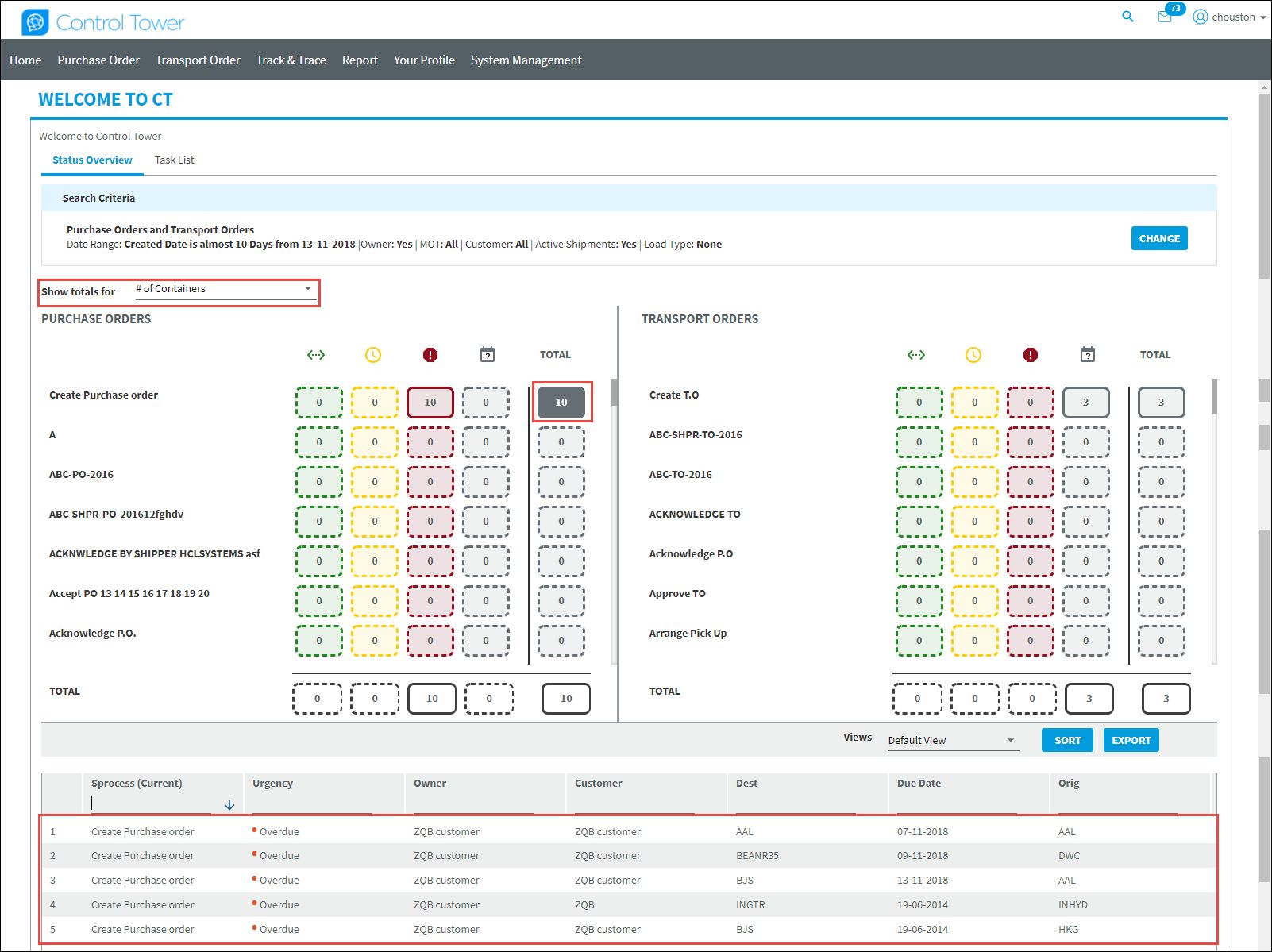Open the Your Profile menu
The height and width of the screenshot is (952, 1272).
tap(424, 60)
